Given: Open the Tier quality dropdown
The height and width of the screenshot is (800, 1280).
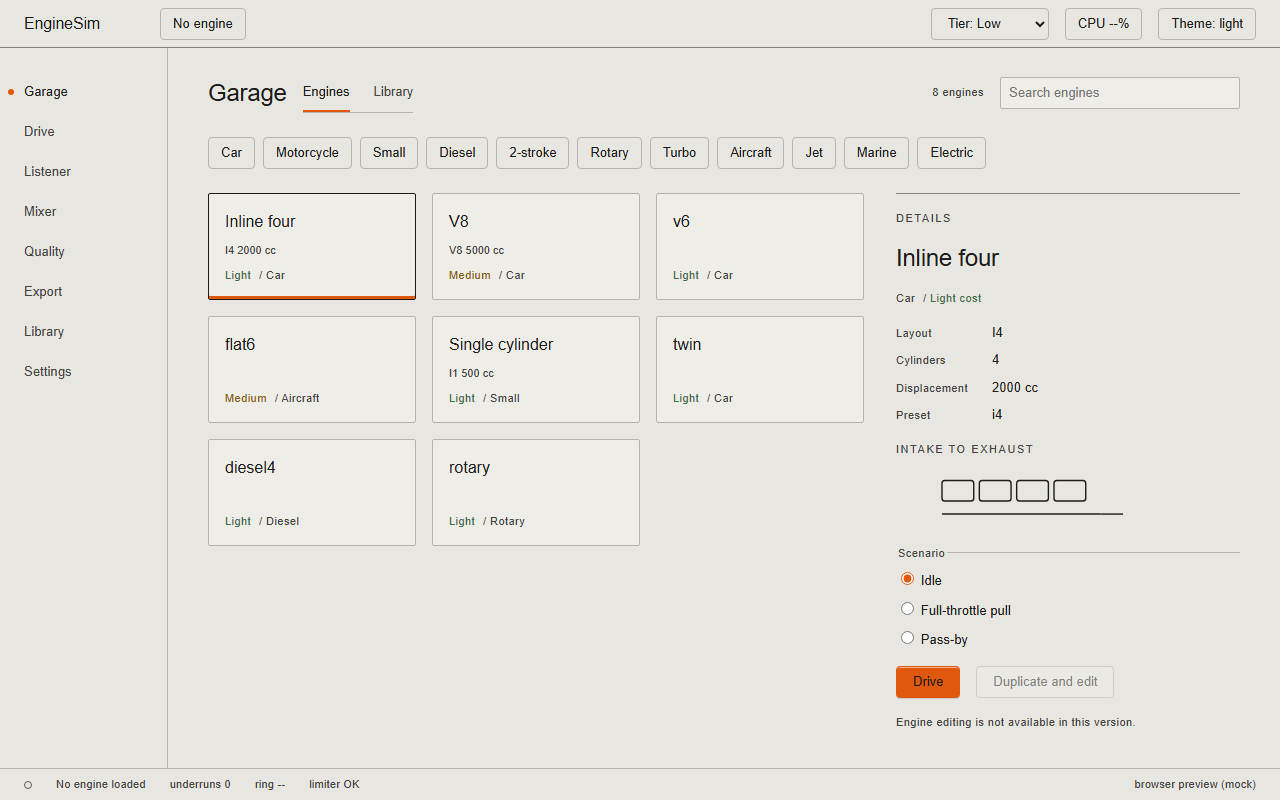Looking at the screenshot, I should click(x=990, y=24).
